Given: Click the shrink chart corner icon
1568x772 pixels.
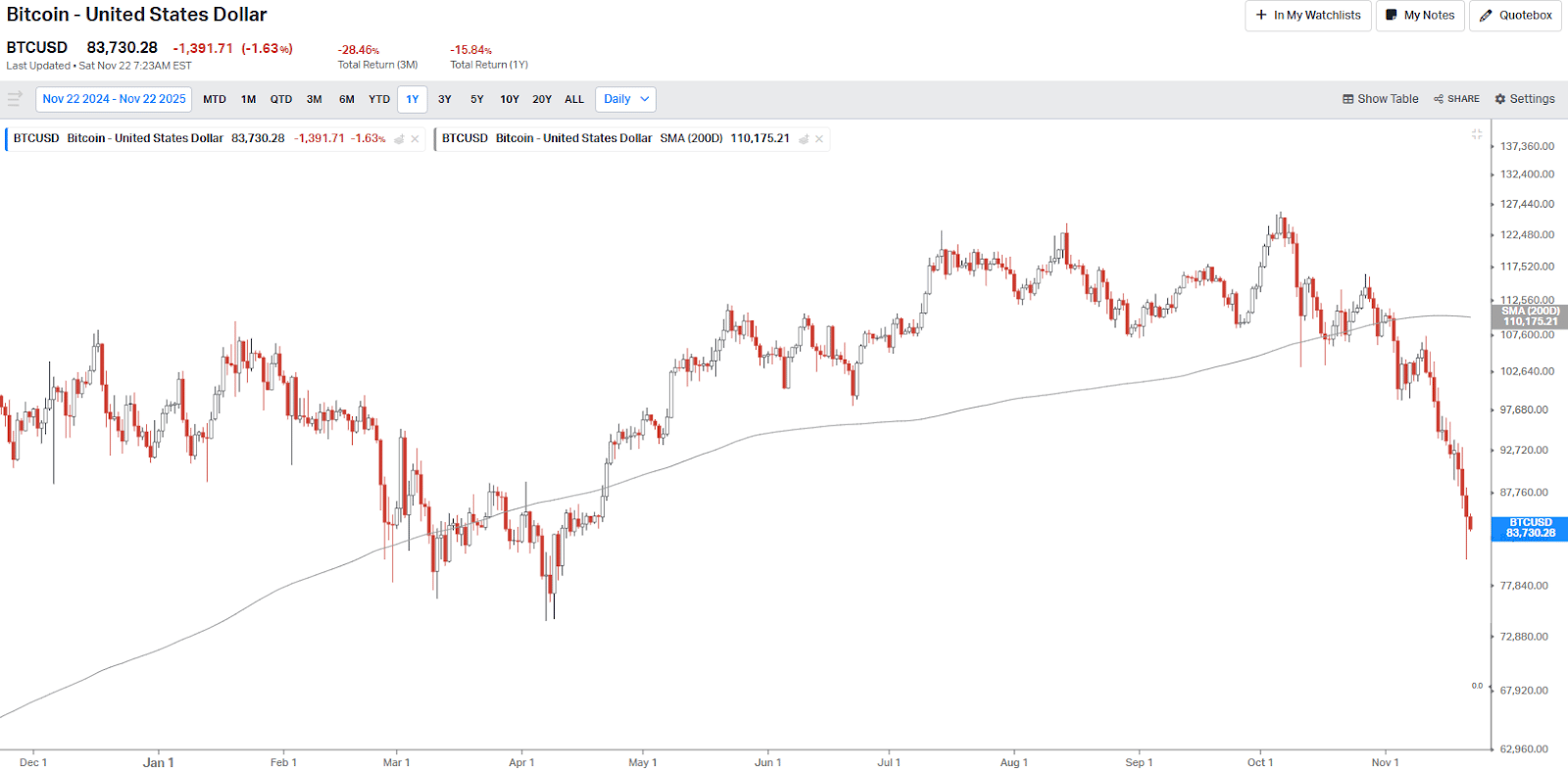Looking at the screenshot, I should tap(1477, 134).
